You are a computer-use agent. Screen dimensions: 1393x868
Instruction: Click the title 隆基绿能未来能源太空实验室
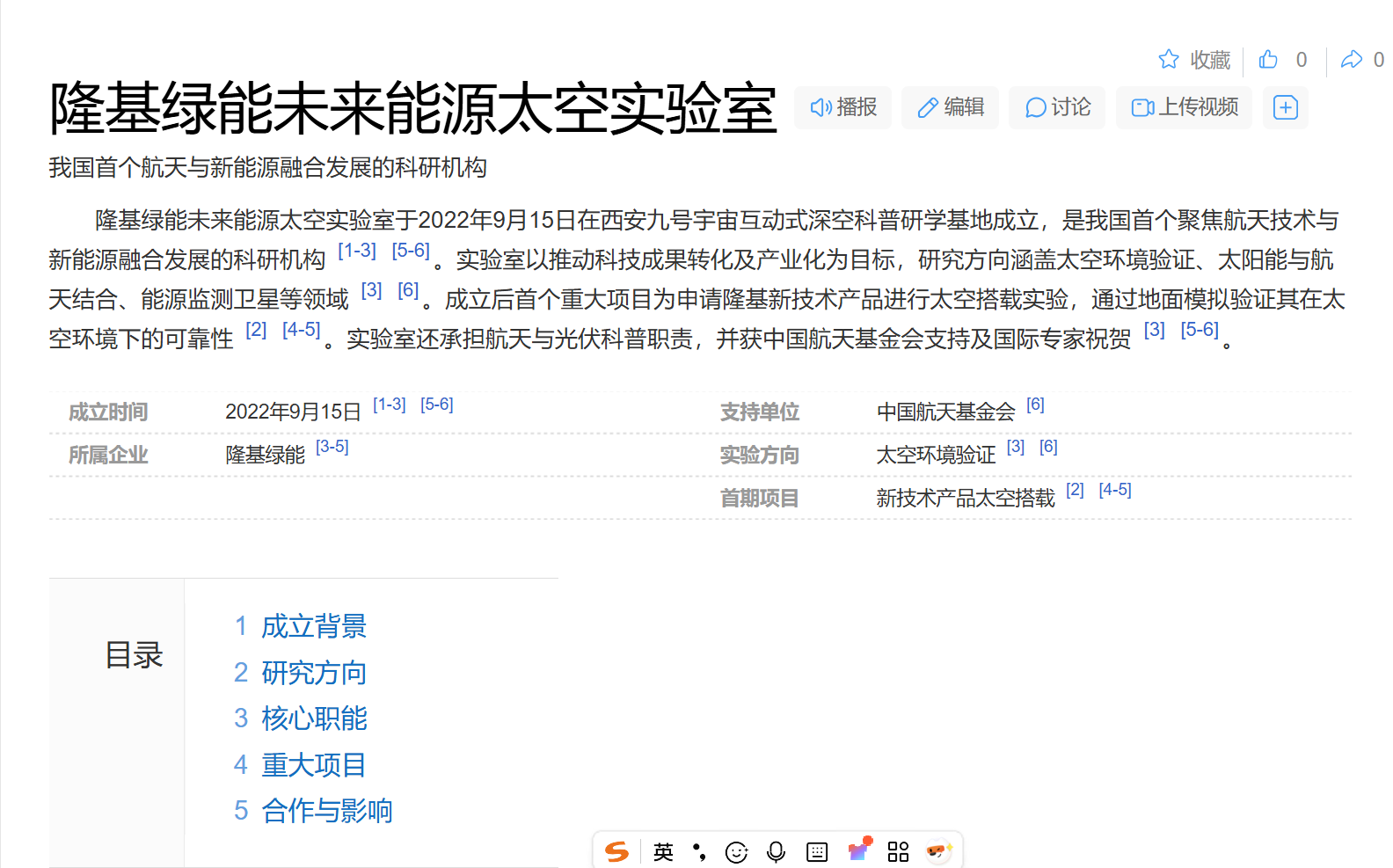[x=413, y=109]
